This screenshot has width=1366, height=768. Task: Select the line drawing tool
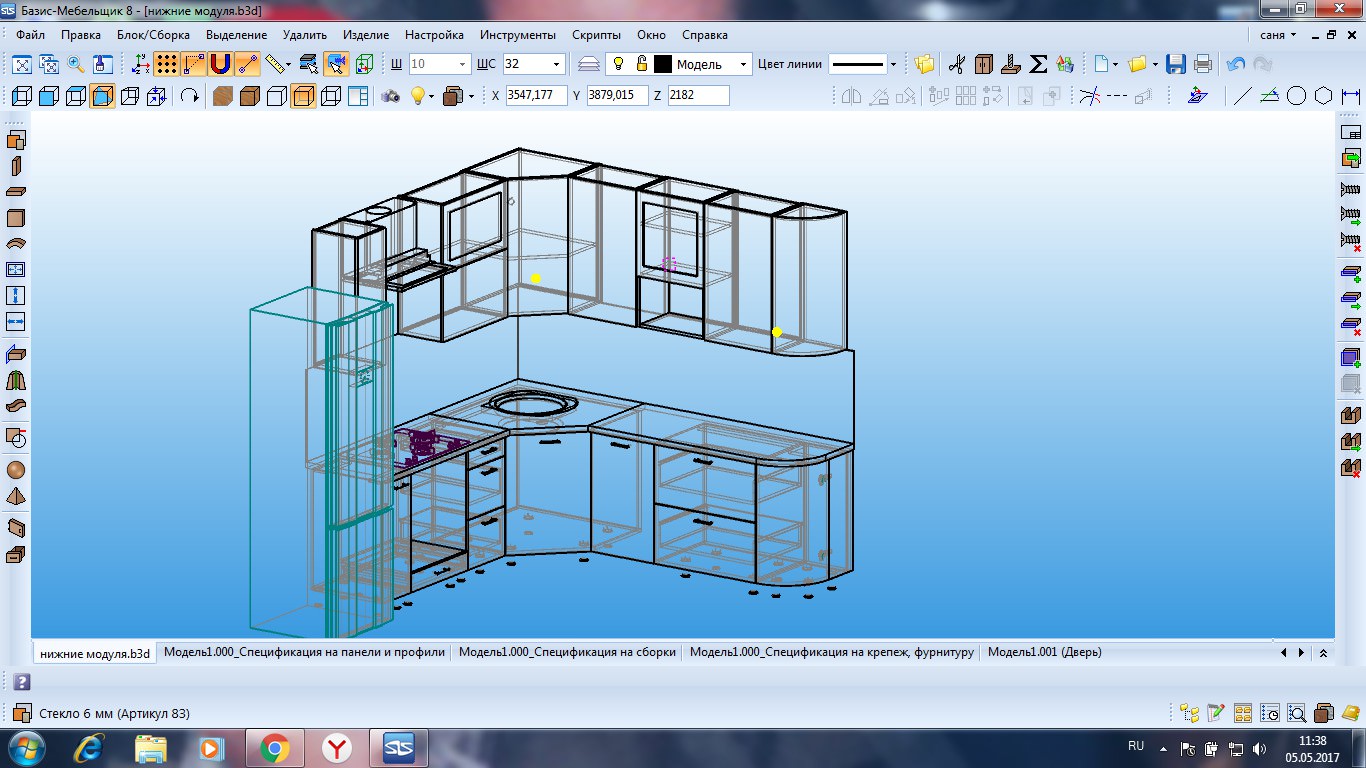point(1242,96)
